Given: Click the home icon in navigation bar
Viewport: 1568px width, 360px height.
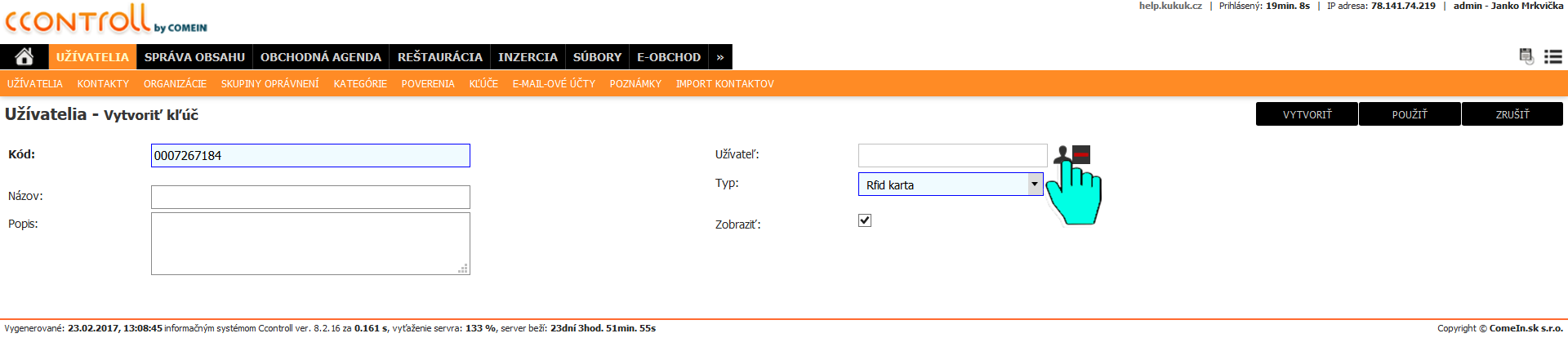Looking at the screenshot, I should (x=24, y=56).
